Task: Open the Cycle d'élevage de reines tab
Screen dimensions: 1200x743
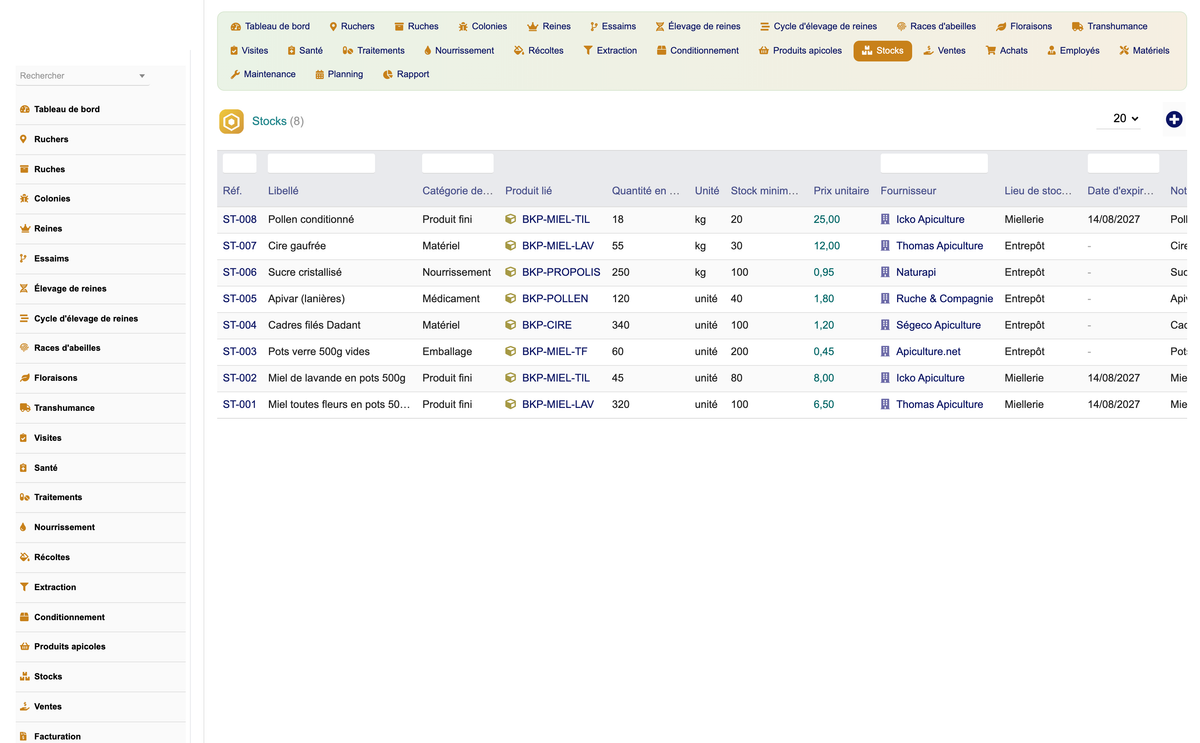Action: pos(818,26)
